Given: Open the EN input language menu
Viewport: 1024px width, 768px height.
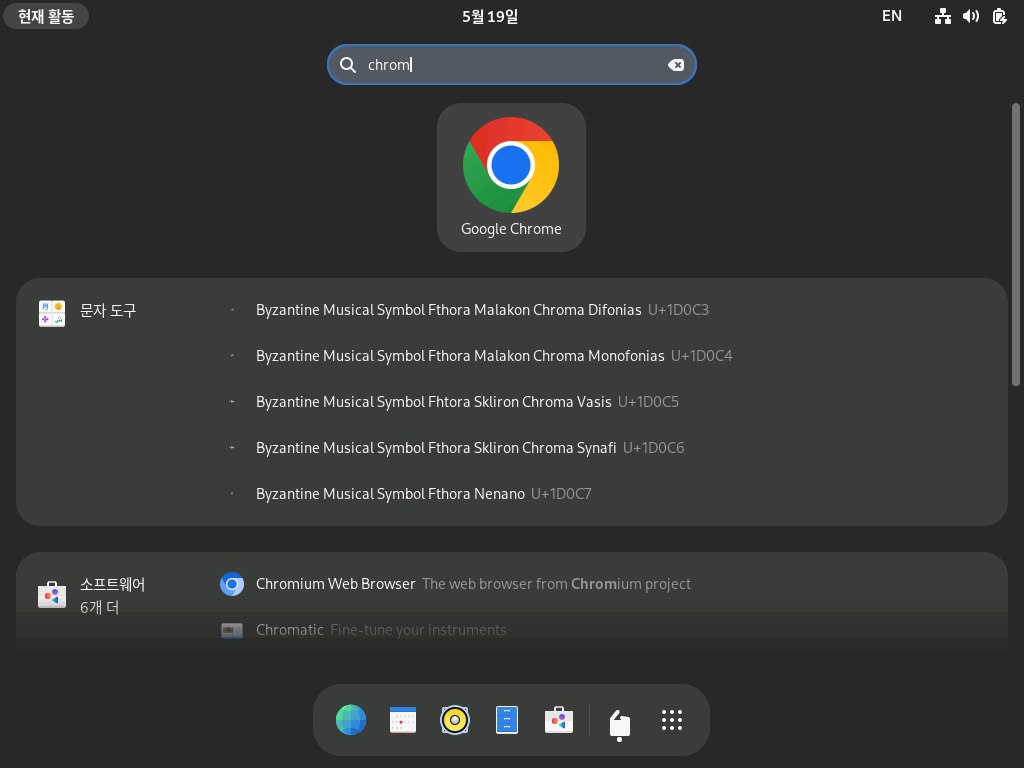Looking at the screenshot, I should 891,16.
